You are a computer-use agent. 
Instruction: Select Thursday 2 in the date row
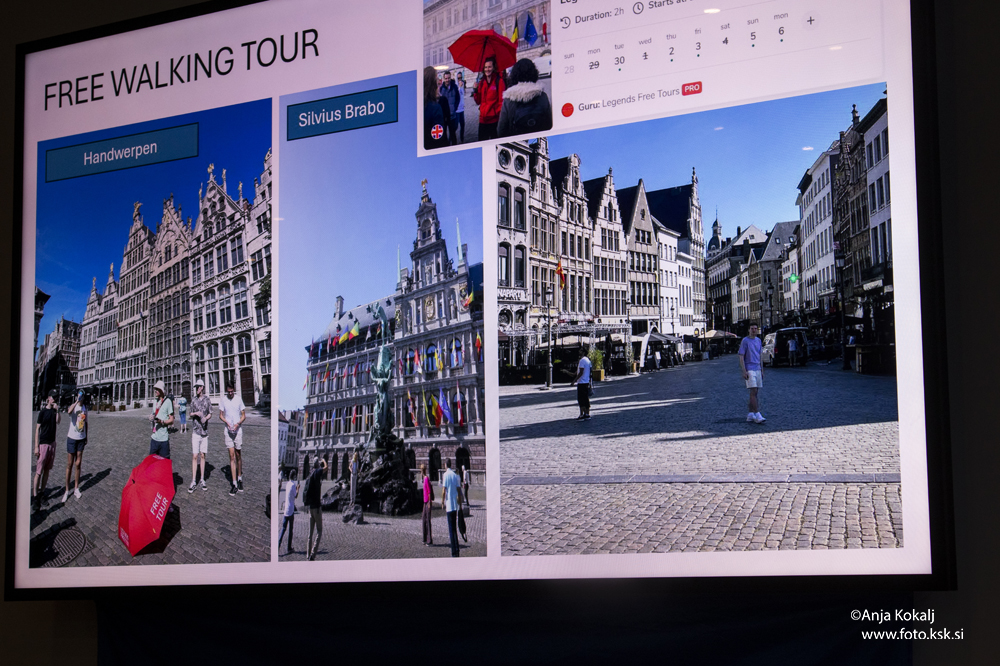point(671,50)
